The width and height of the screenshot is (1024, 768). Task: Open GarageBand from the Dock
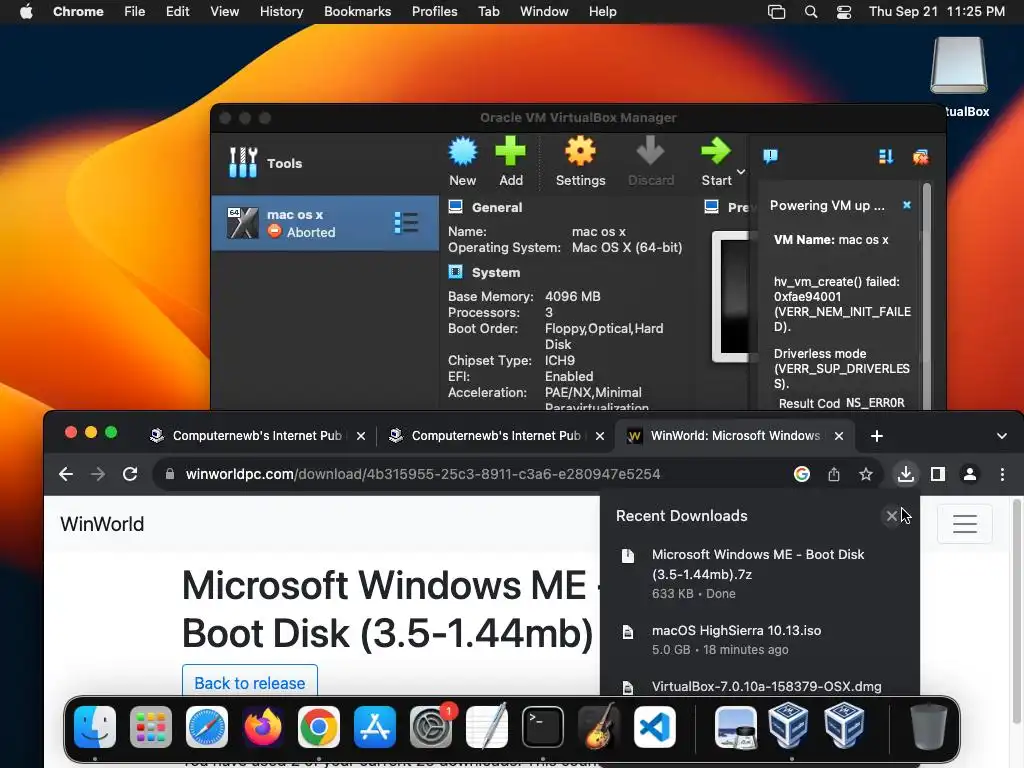click(x=599, y=726)
